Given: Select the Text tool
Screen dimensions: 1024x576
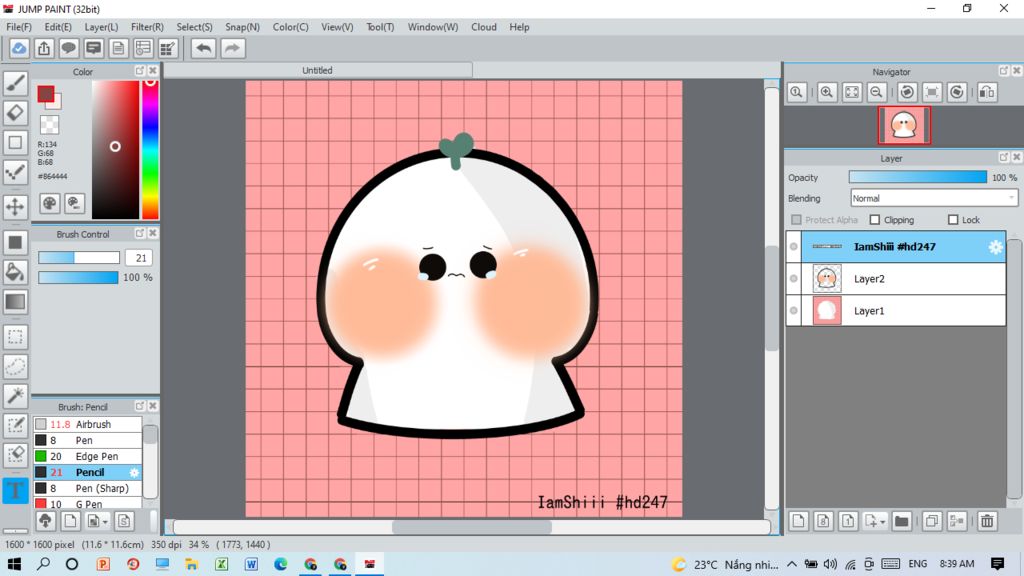Looking at the screenshot, I should click(16, 490).
